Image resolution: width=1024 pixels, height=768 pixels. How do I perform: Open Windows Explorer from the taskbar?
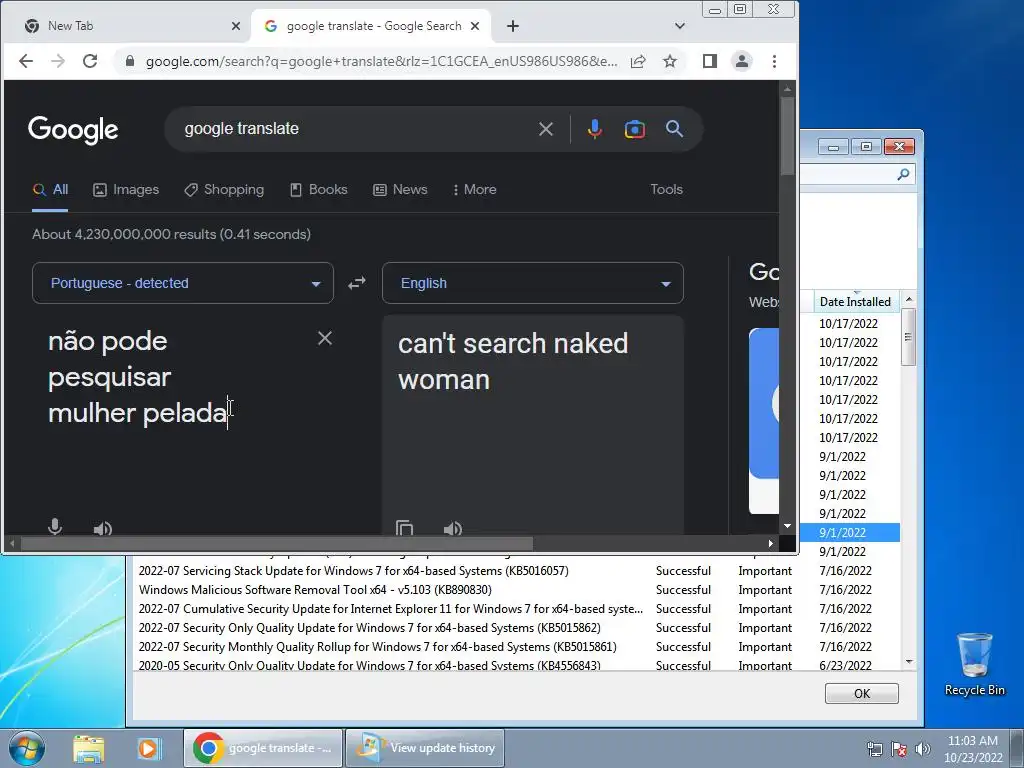(x=89, y=748)
